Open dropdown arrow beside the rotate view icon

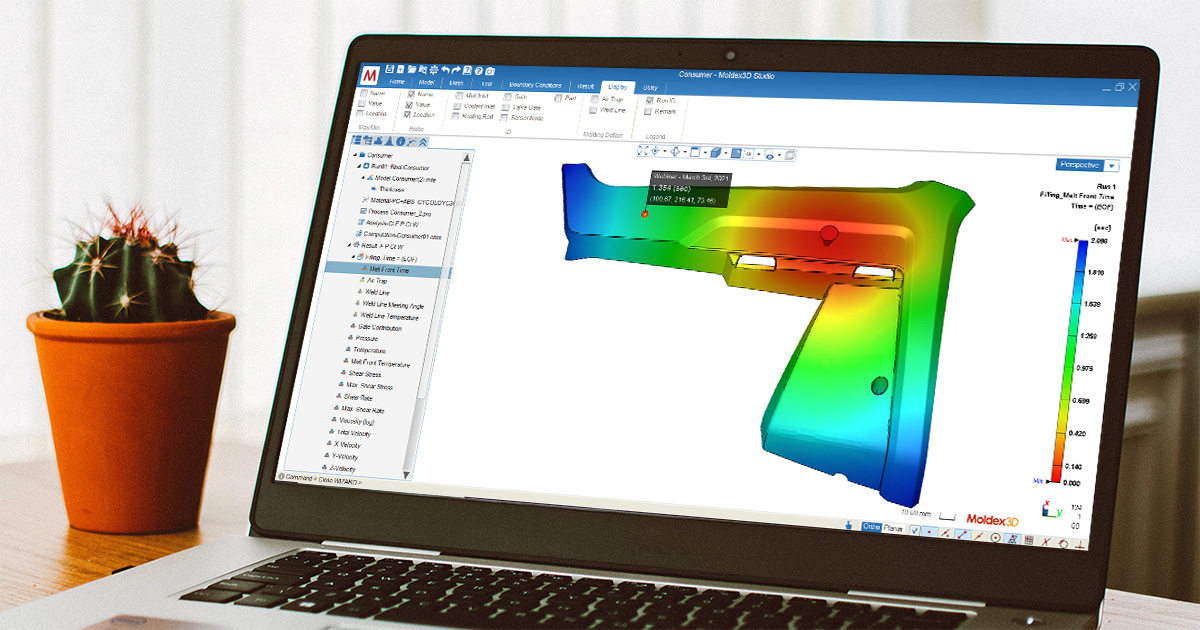[x=685, y=152]
